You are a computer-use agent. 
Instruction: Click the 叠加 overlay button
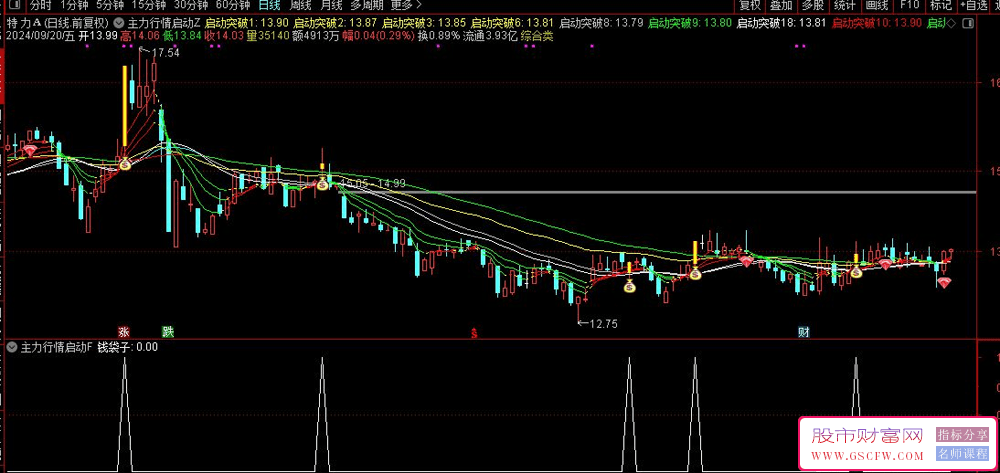[781, 5]
